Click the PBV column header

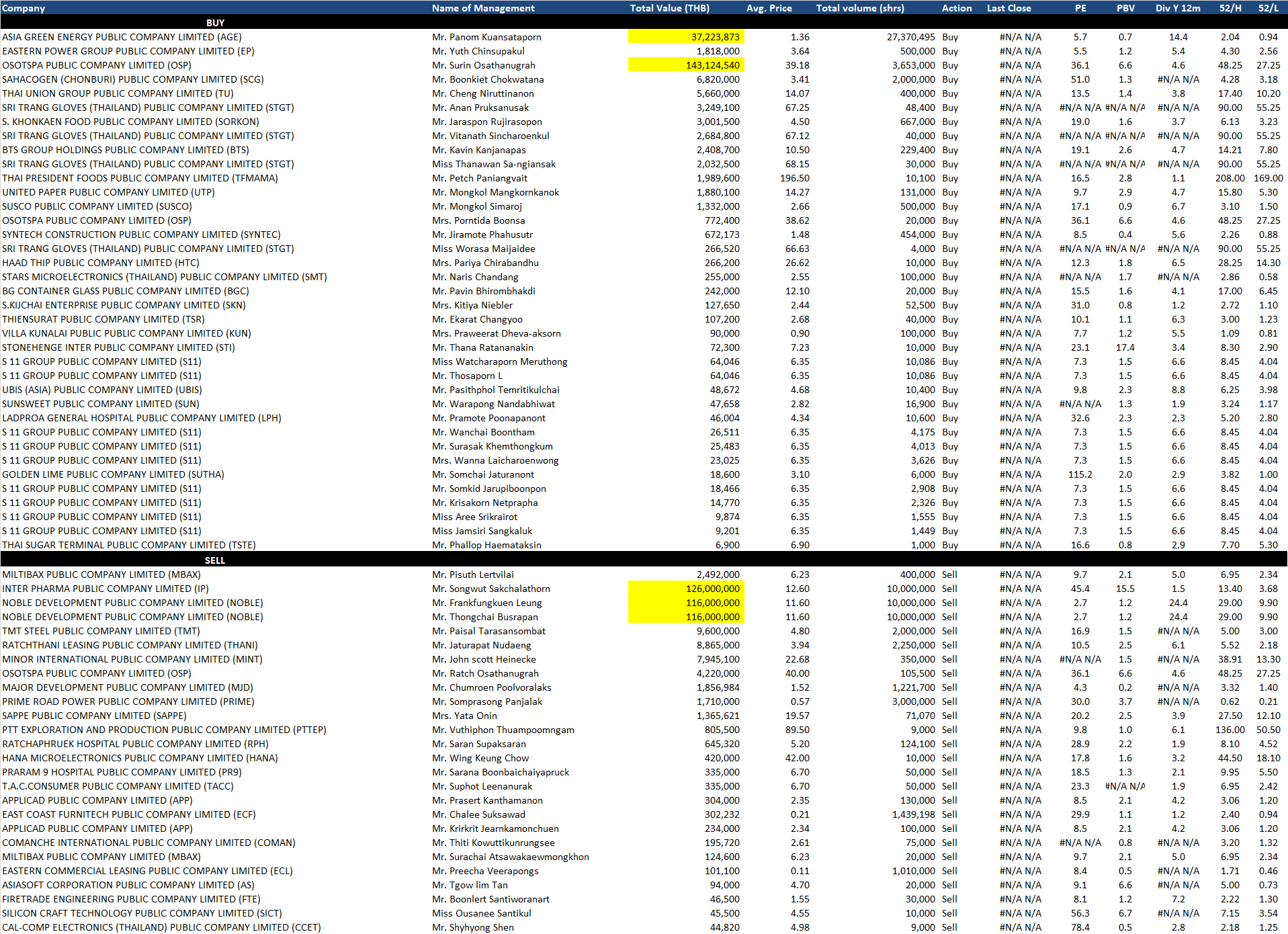click(1125, 8)
